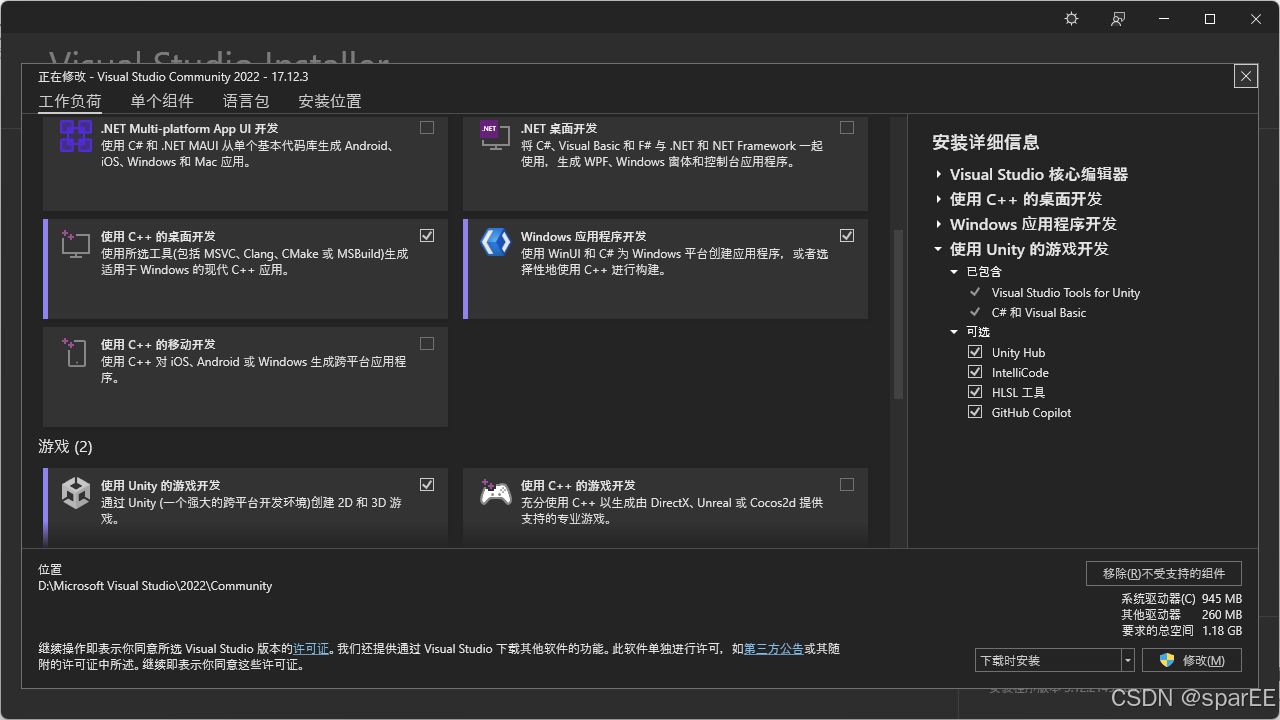Click the 系统驱动器(C) 945 MB entry
This screenshot has width=1280, height=720.
[x=1182, y=599]
